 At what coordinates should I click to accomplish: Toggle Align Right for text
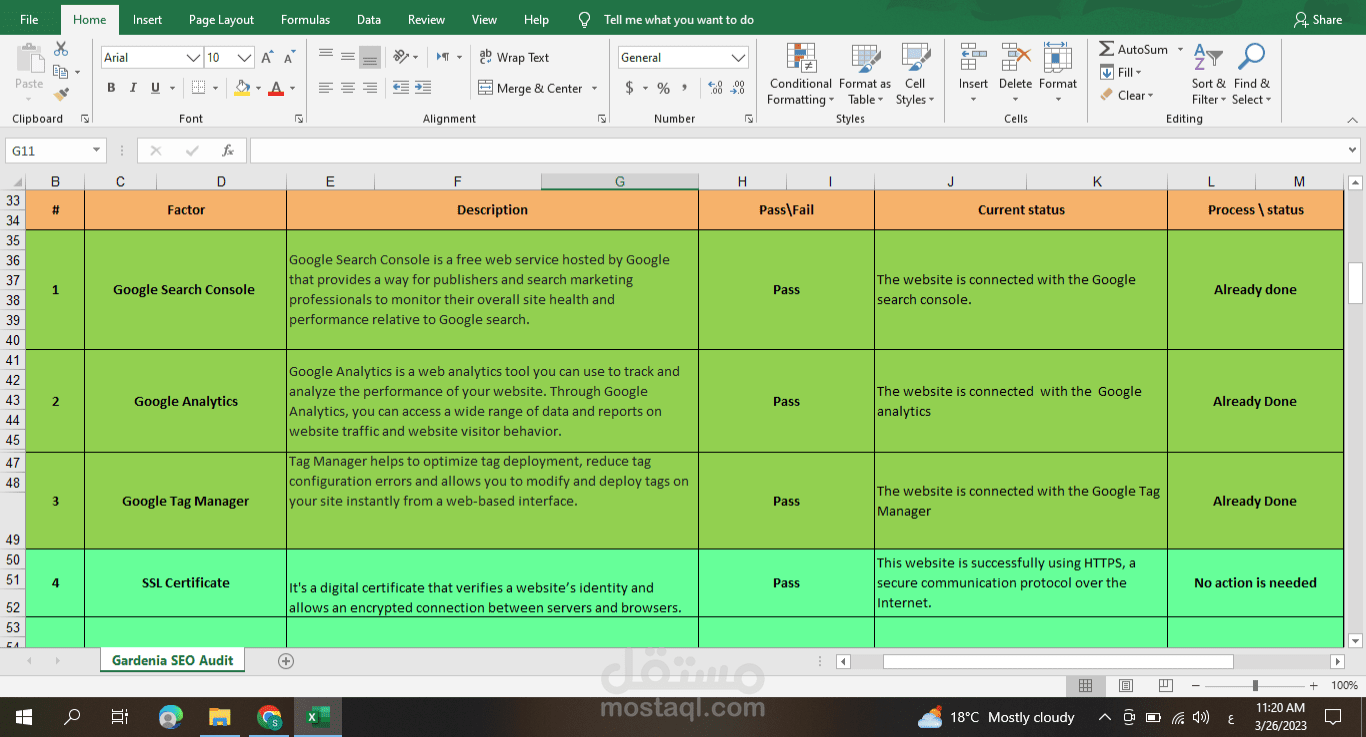(370, 88)
